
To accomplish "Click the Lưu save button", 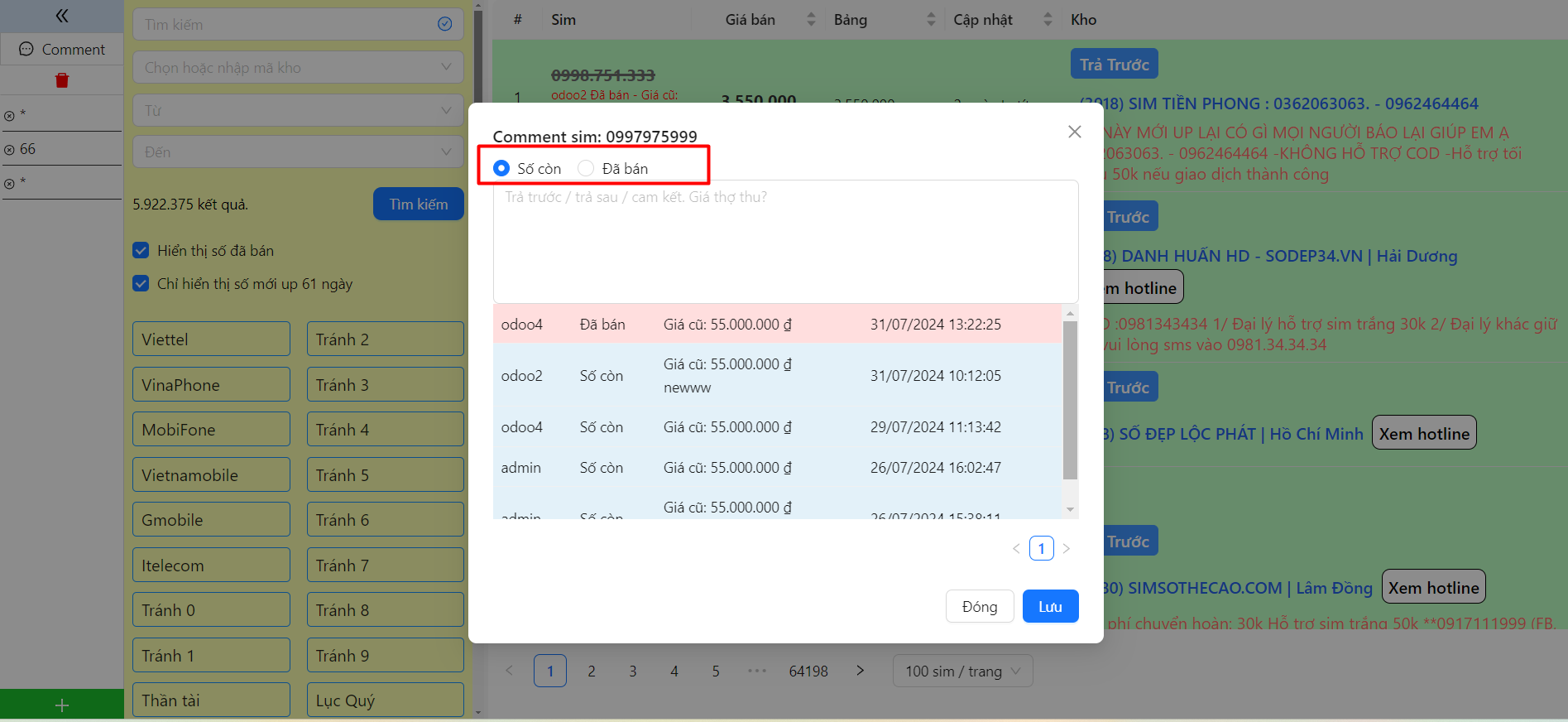I will 1050,606.
